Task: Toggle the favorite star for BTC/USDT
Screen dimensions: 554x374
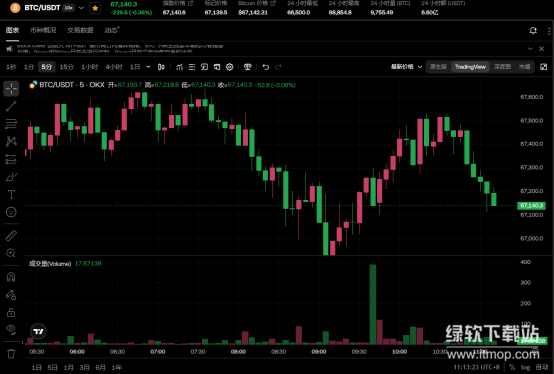Action: pos(95,8)
